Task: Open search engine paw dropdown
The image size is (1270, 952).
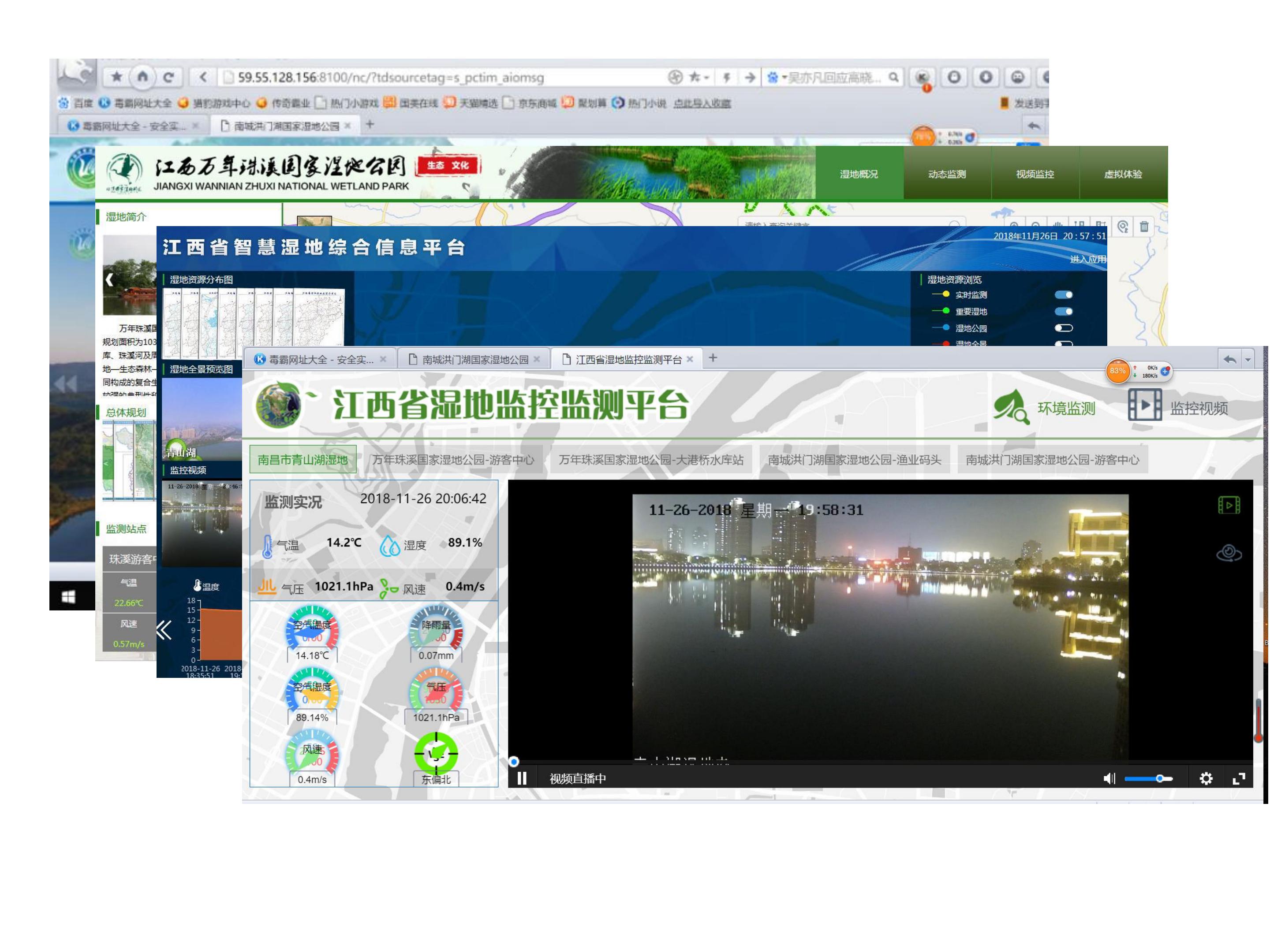Action: (776, 77)
